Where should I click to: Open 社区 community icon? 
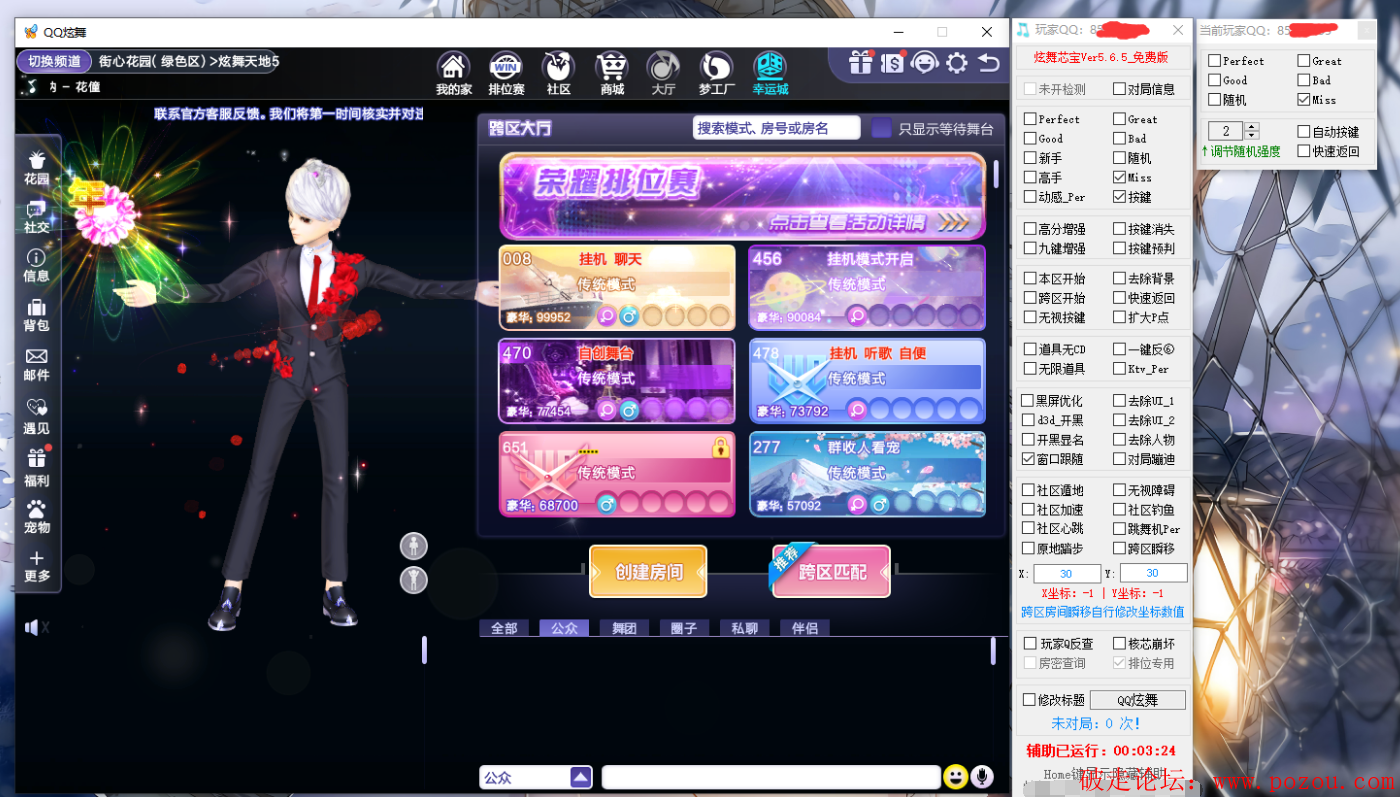[558, 73]
